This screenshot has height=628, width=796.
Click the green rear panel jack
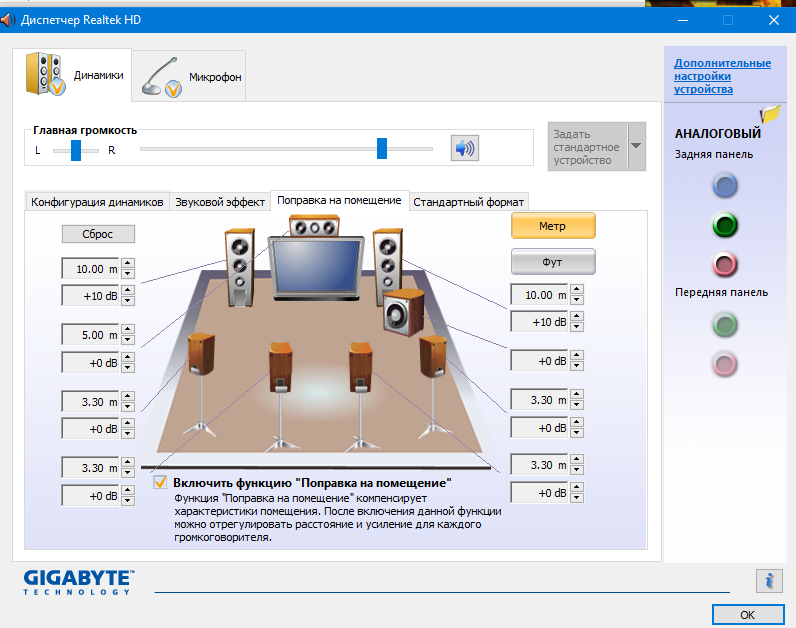pos(724,225)
